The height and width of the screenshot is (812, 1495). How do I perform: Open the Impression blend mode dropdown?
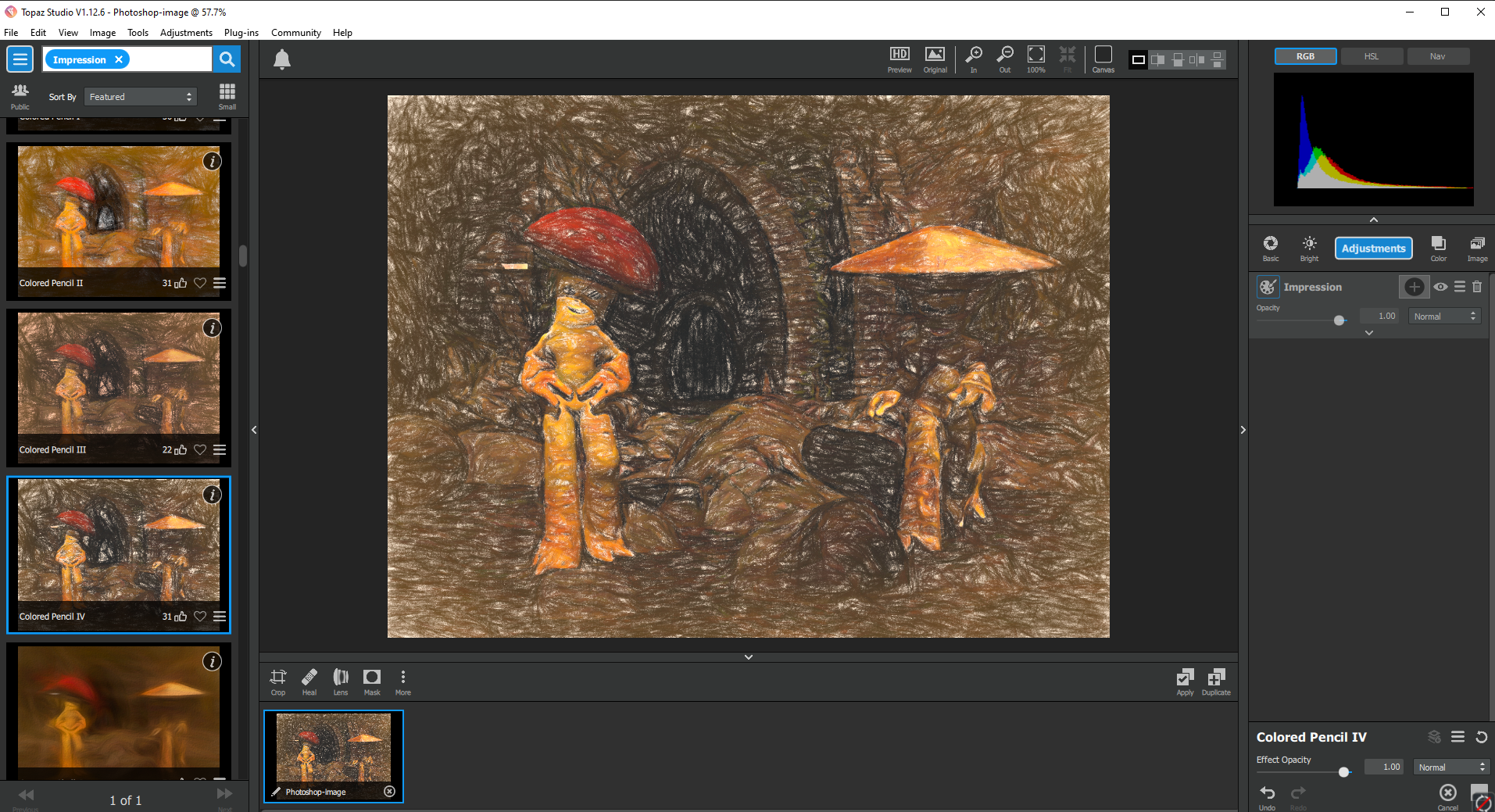[1445, 317]
